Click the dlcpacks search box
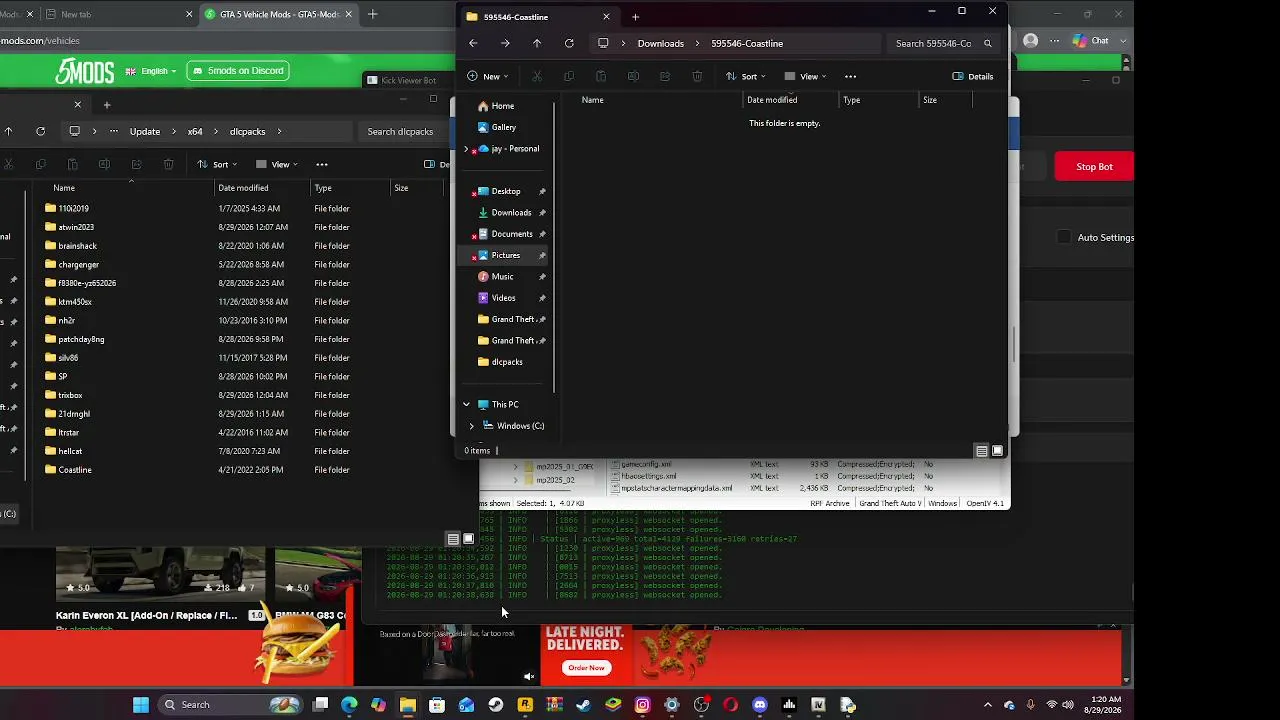Viewport: 1280px width, 720px height. (402, 131)
